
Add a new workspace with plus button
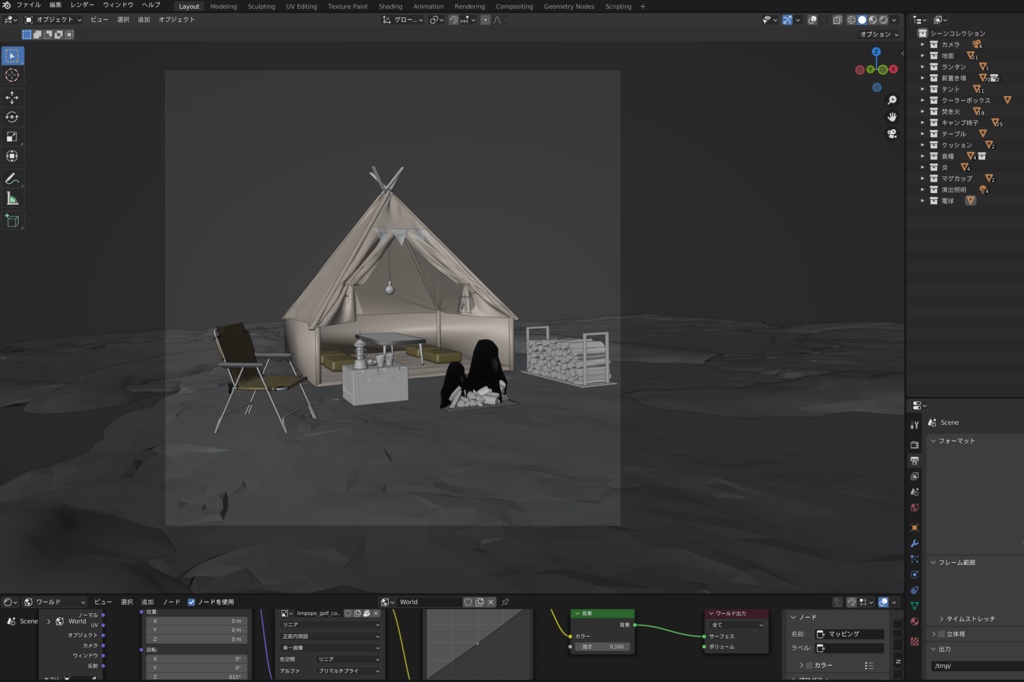643,7
